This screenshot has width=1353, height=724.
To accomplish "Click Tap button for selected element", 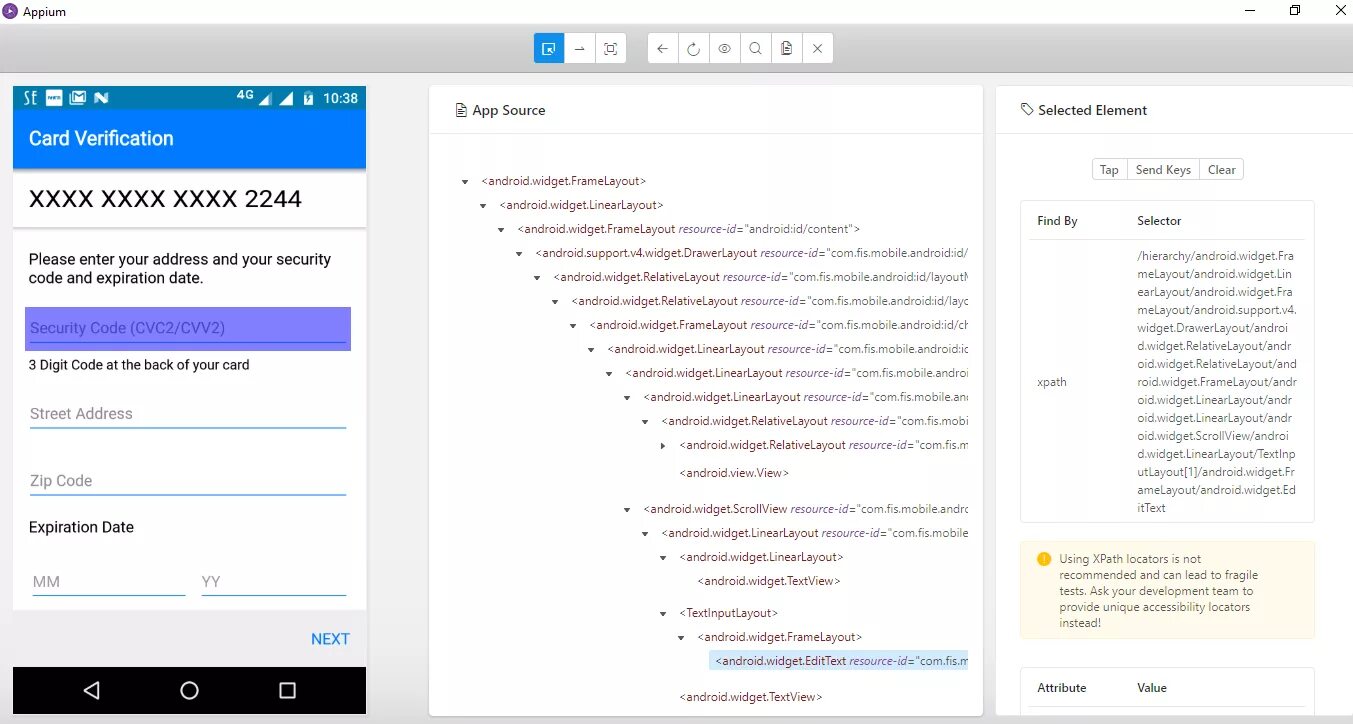I will point(1109,170).
